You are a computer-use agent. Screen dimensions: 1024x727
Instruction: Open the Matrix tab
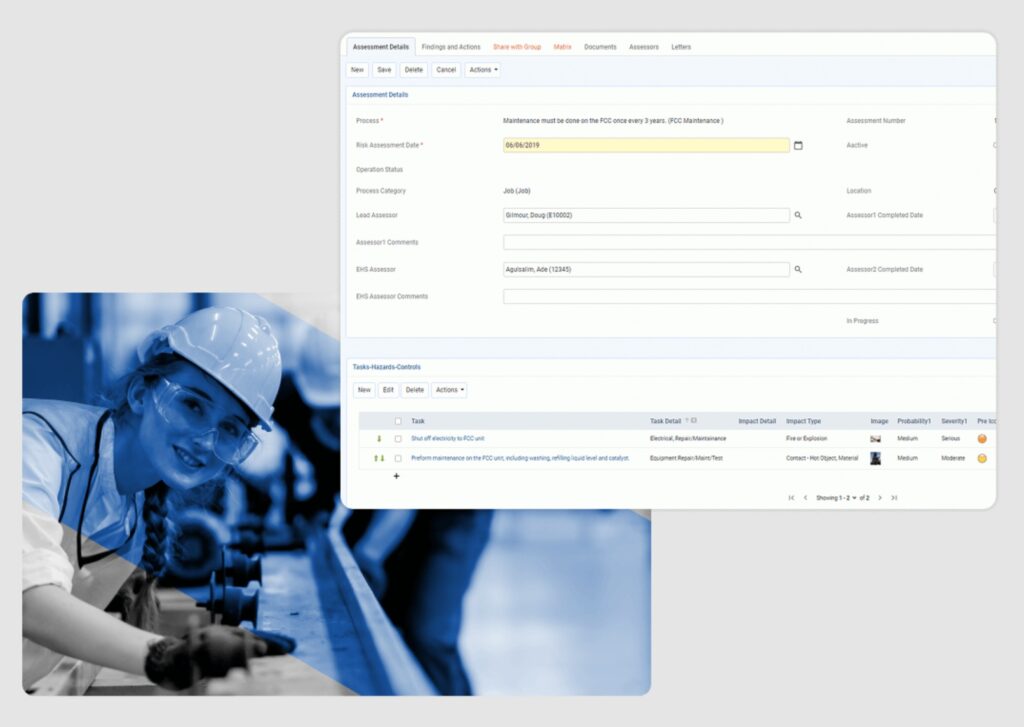click(563, 46)
